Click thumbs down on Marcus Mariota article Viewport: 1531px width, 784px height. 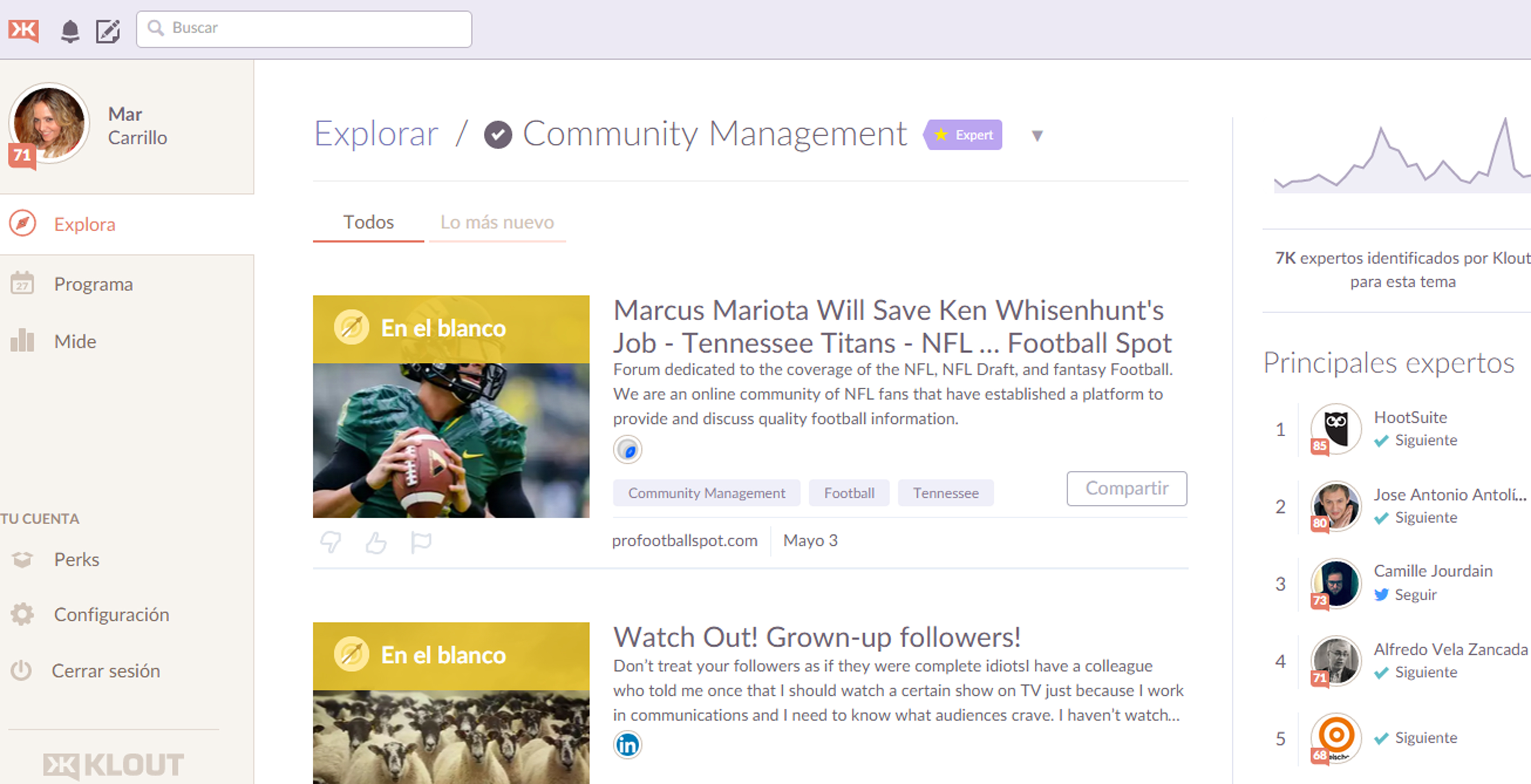[330, 542]
